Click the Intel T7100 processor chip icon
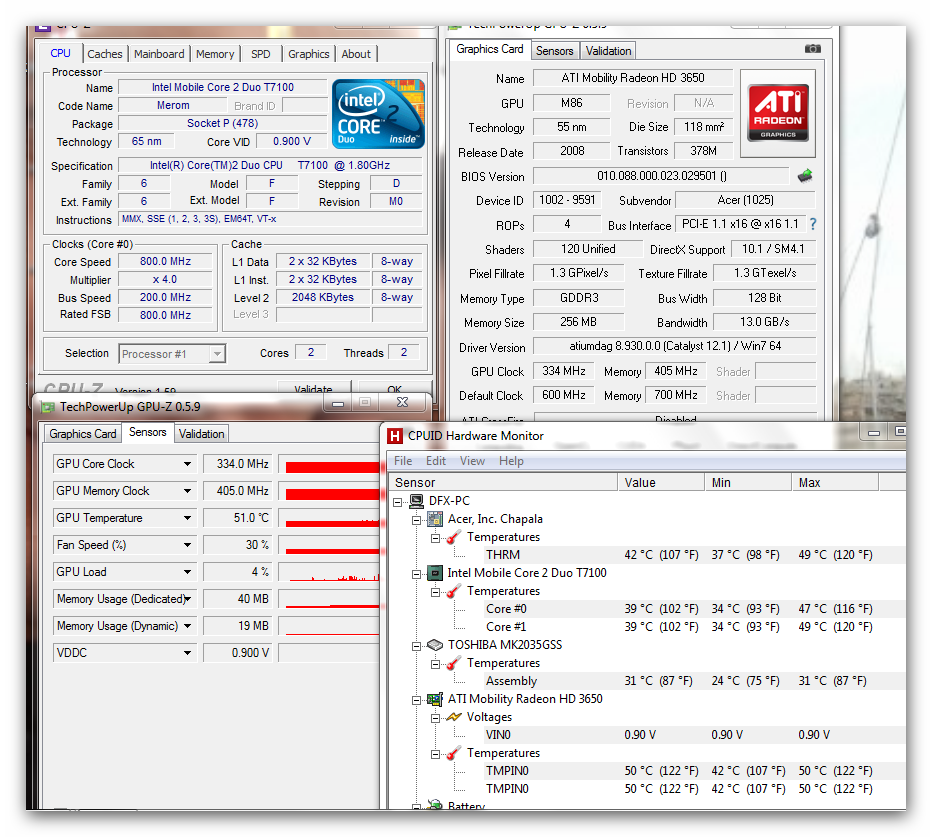The height and width of the screenshot is (837, 932). click(x=436, y=573)
